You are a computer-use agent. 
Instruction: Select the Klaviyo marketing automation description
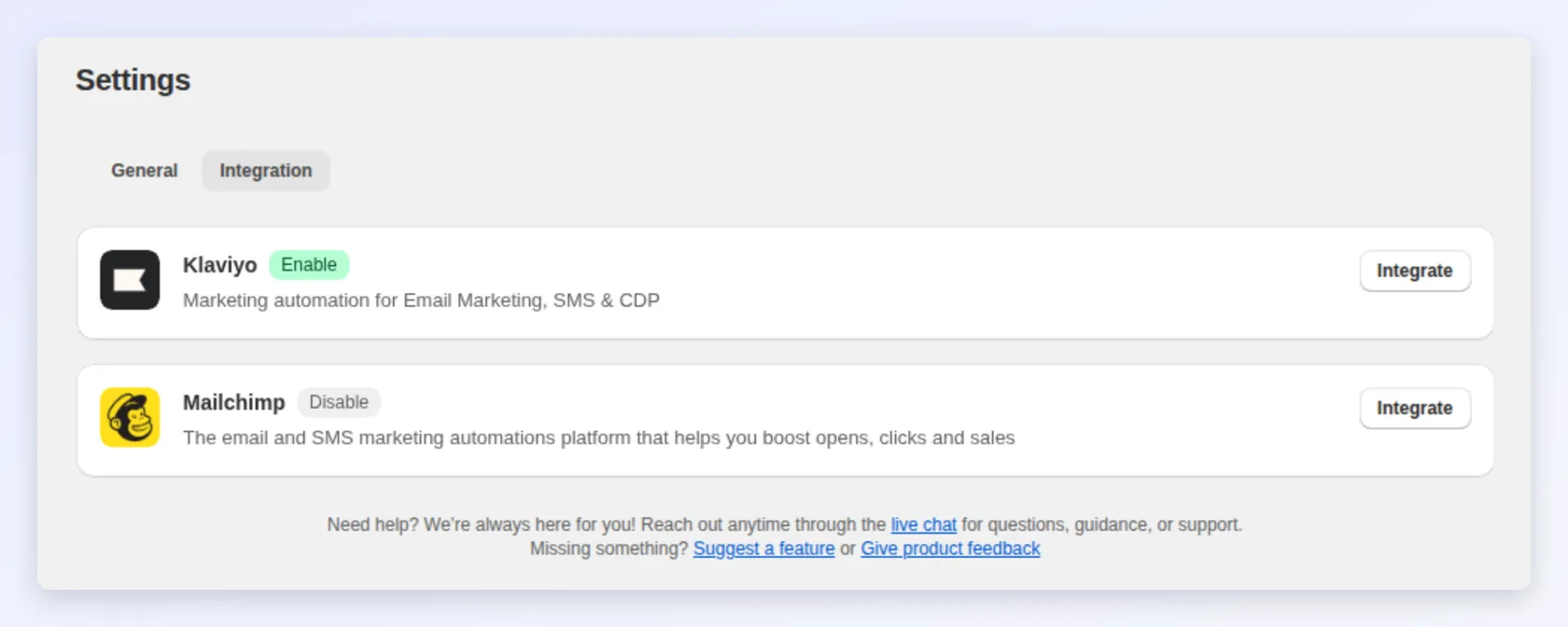click(x=421, y=300)
